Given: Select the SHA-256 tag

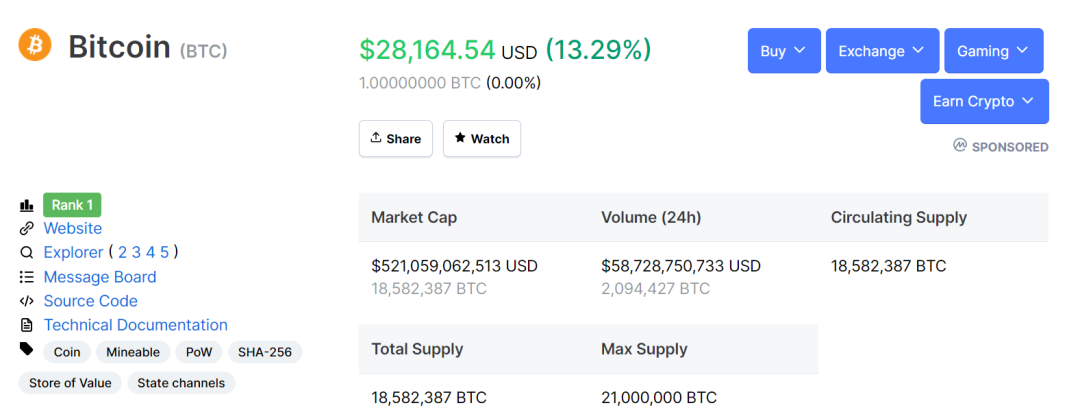Looking at the screenshot, I should [265, 352].
